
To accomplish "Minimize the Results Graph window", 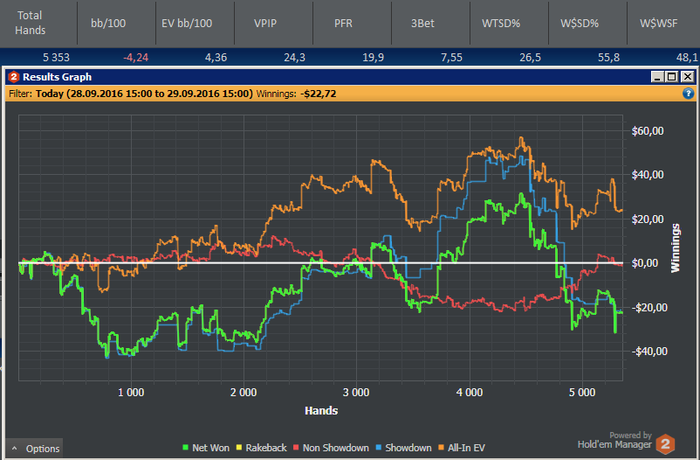I will click(x=657, y=77).
